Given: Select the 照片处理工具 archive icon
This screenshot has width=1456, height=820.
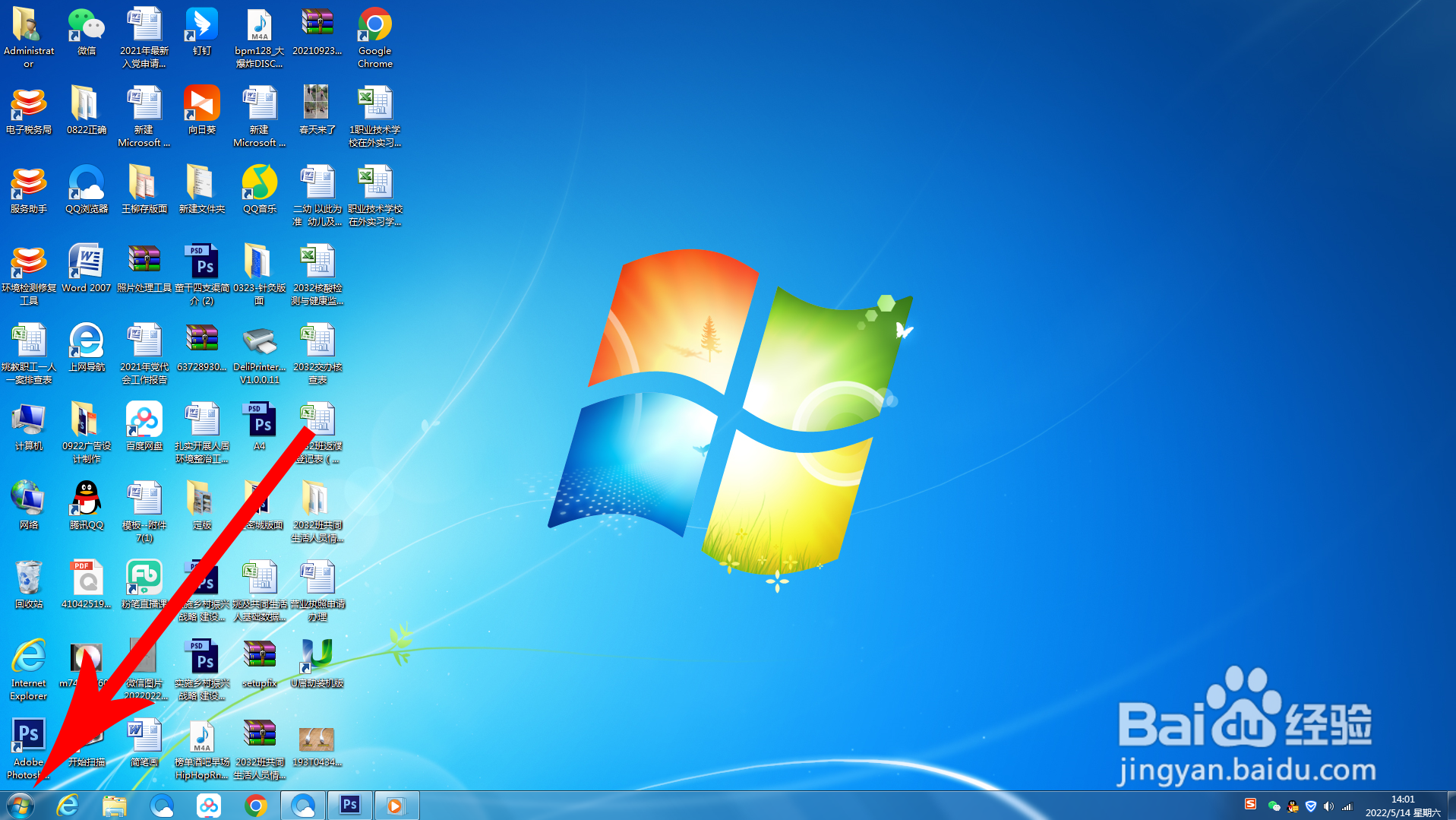Looking at the screenshot, I should [x=144, y=269].
